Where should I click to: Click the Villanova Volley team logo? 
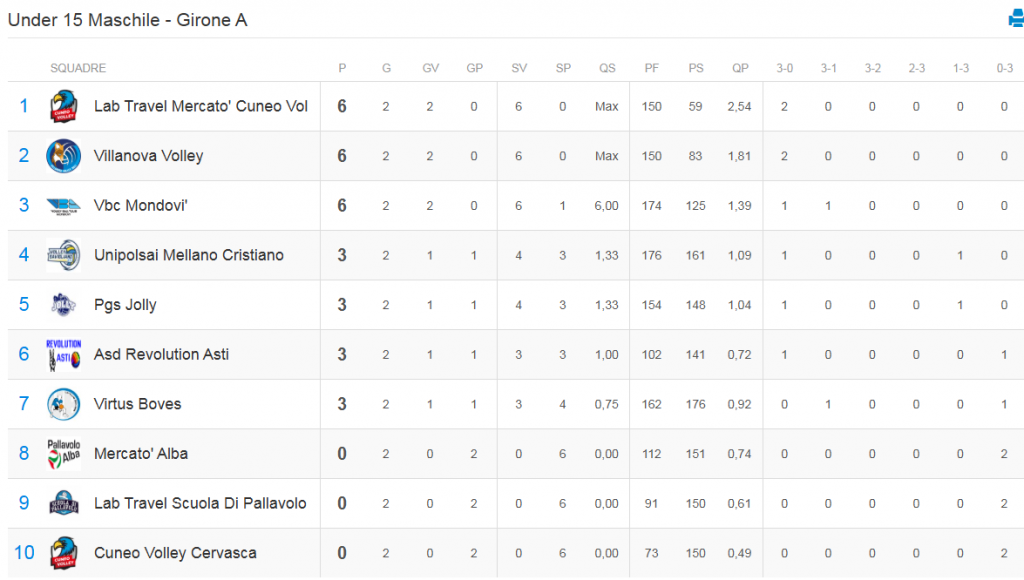64,156
